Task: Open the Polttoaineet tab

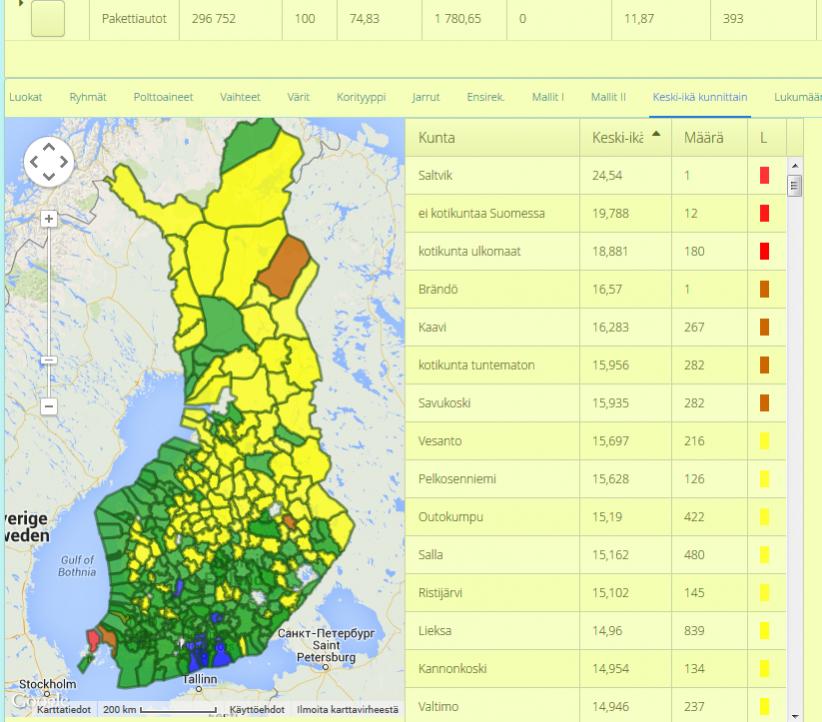Action: click(x=163, y=97)
